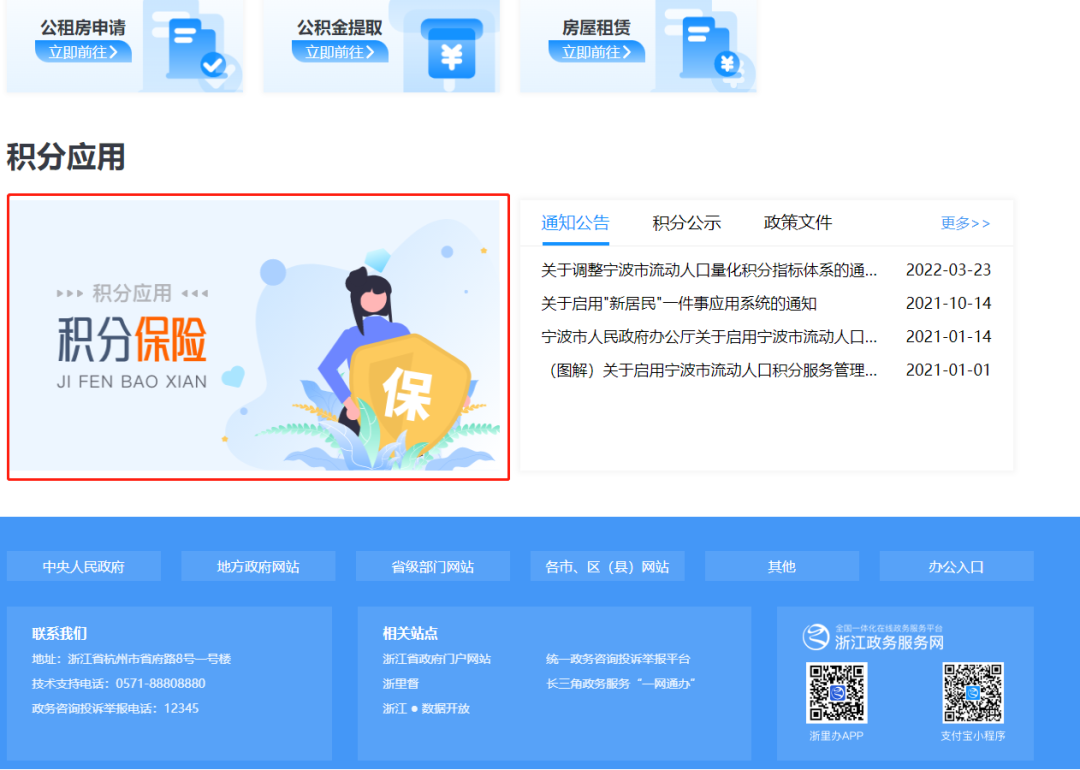Click the 房屋租赁 document yen icon
Image resolution: width=1080 pixels, height=770 pixels.
[710, 47]
